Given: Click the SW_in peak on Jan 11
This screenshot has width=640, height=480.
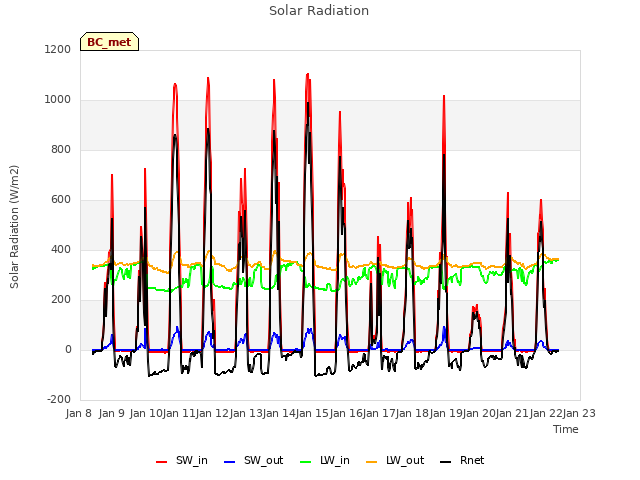Looking at the screenshot, I should tap(175, 84).
